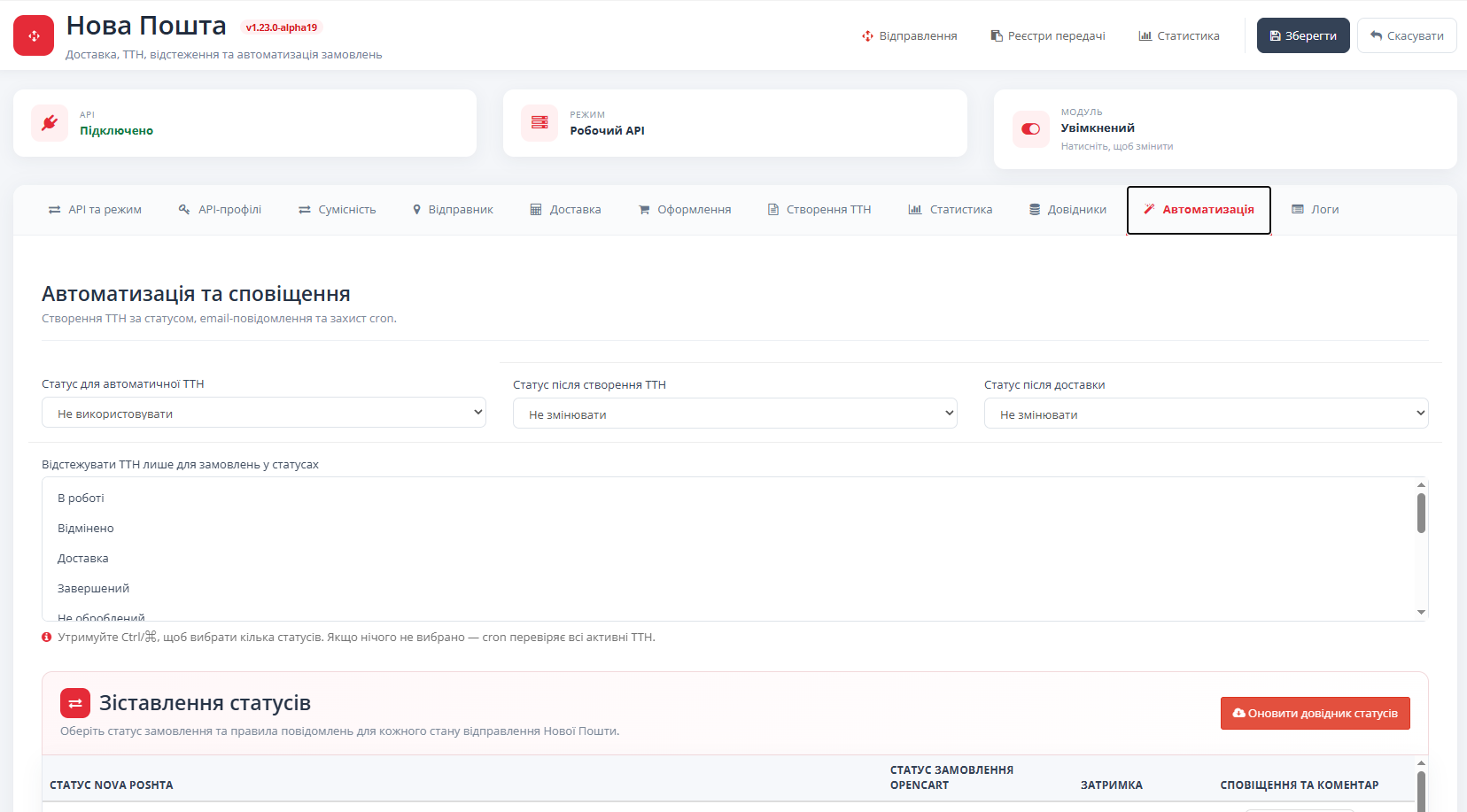
Task: Open the Реєстри передачі link
Action: 1048,36
